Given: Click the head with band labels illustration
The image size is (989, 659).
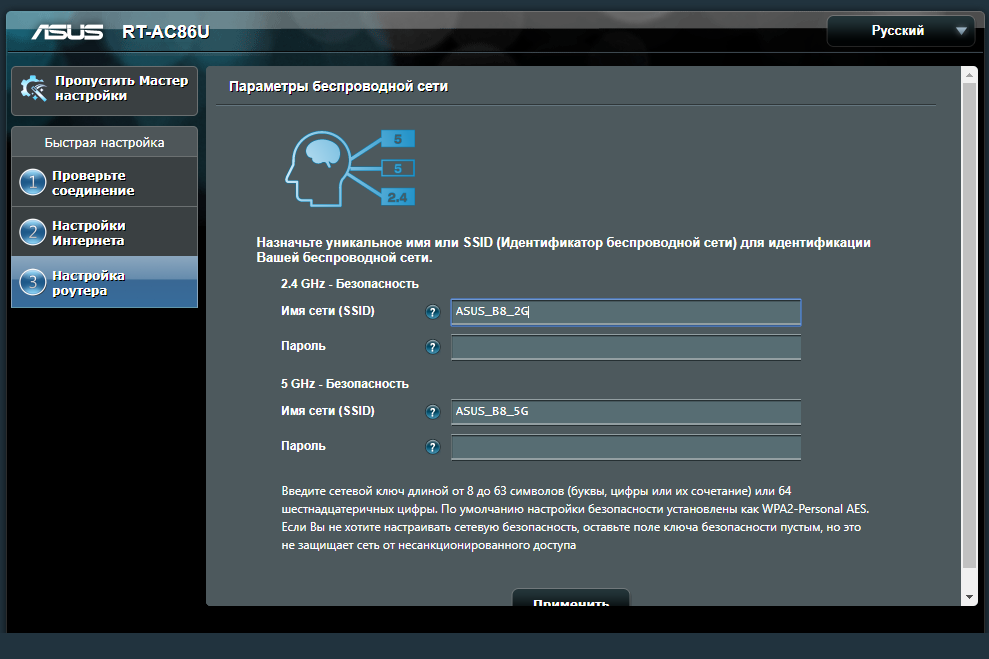Looking at the screenshot, I should tap(350, 168).
